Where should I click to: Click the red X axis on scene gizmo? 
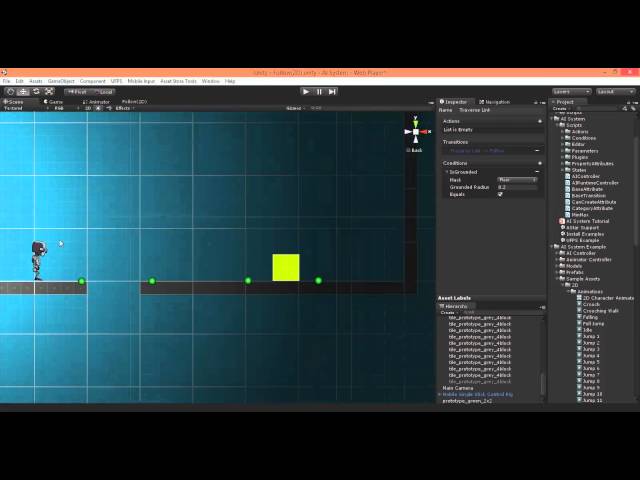(426, 132)
